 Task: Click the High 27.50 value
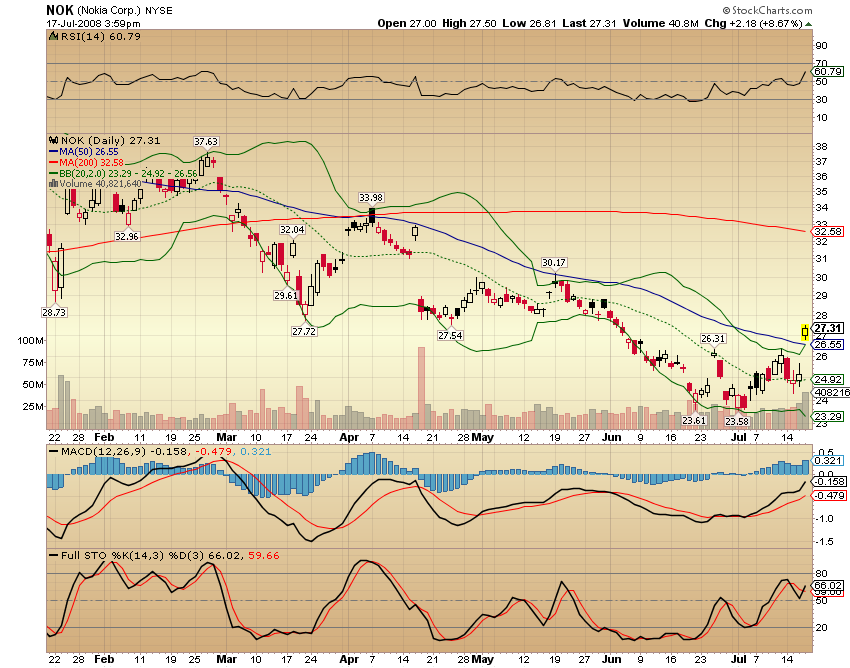[469, 23]
